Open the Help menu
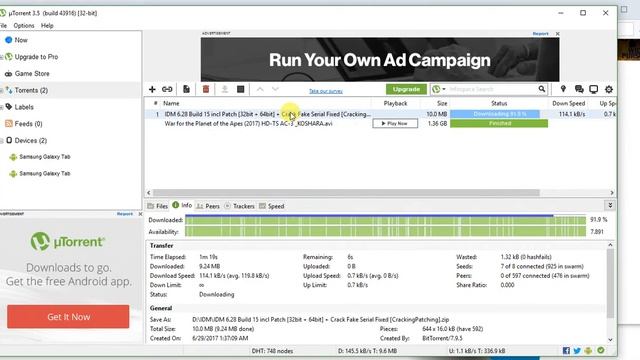Image resolution: width=640 pixels, height=360 pixels. 47,25
